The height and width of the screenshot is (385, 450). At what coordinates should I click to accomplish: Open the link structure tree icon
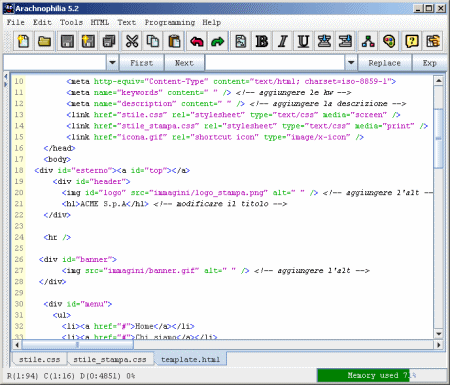coord(368,41)
